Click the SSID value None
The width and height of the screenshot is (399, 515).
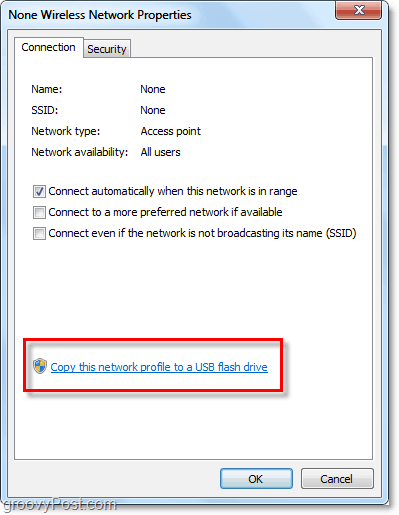tap(153, 110)
